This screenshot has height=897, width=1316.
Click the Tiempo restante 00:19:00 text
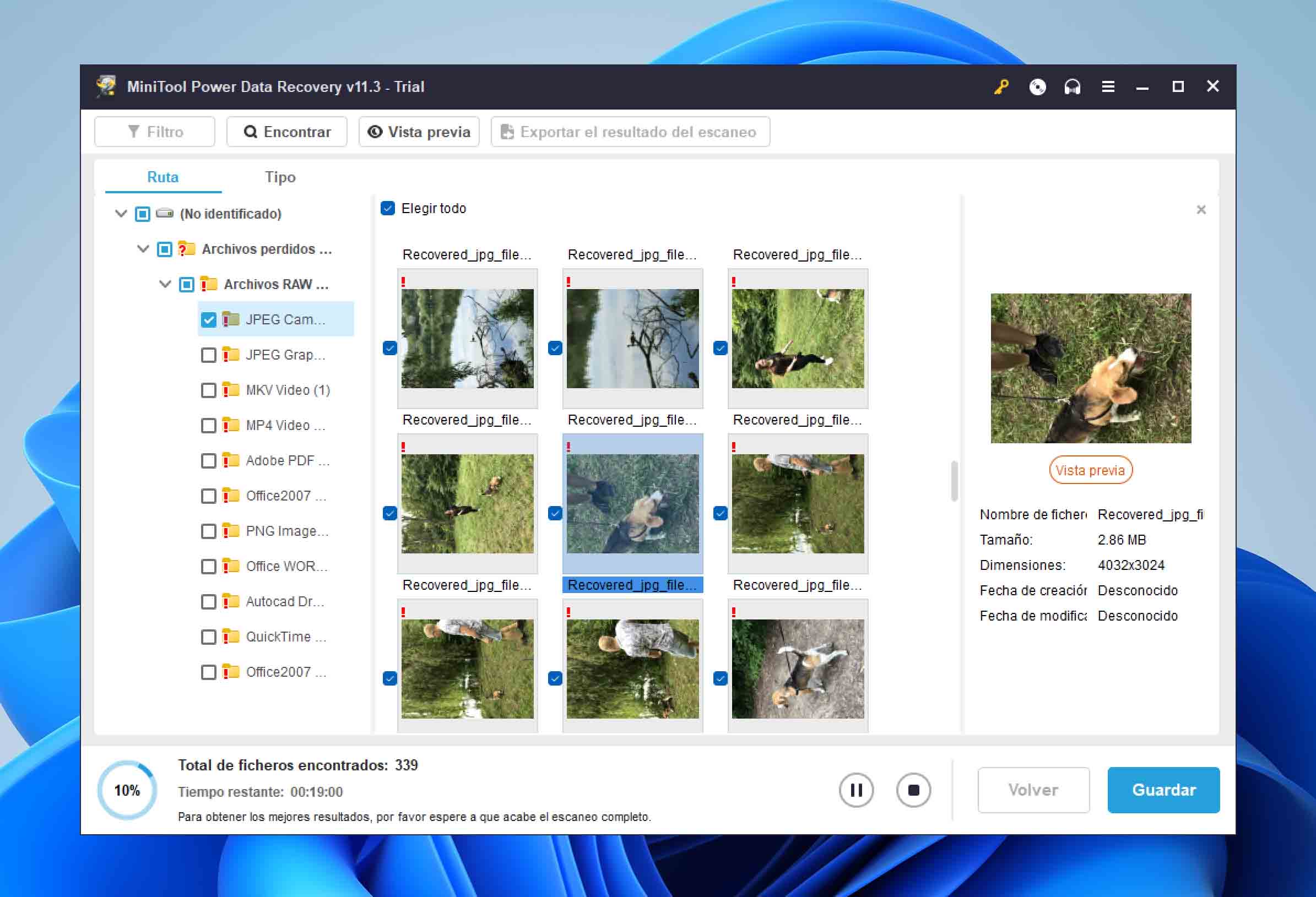point(261,792)
